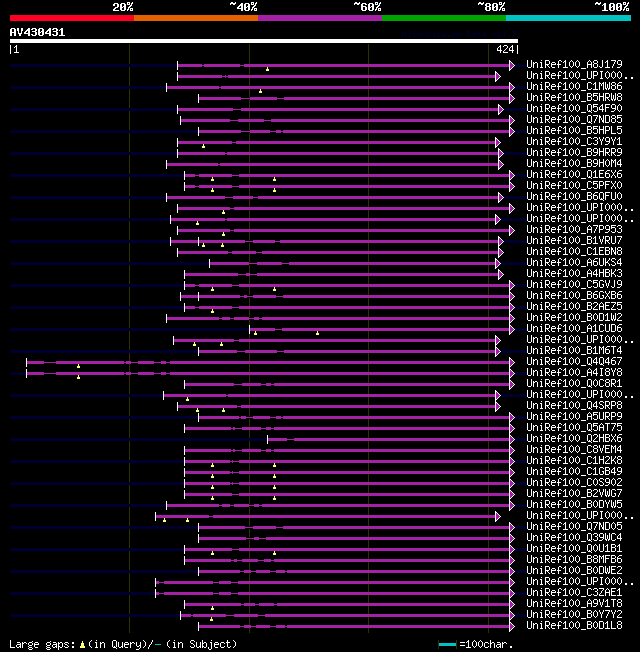This screenshot has height=652, width=640.
Task: Click the end arrow of UniRef100_A8J179 alignment
Action: pos(512,65)
